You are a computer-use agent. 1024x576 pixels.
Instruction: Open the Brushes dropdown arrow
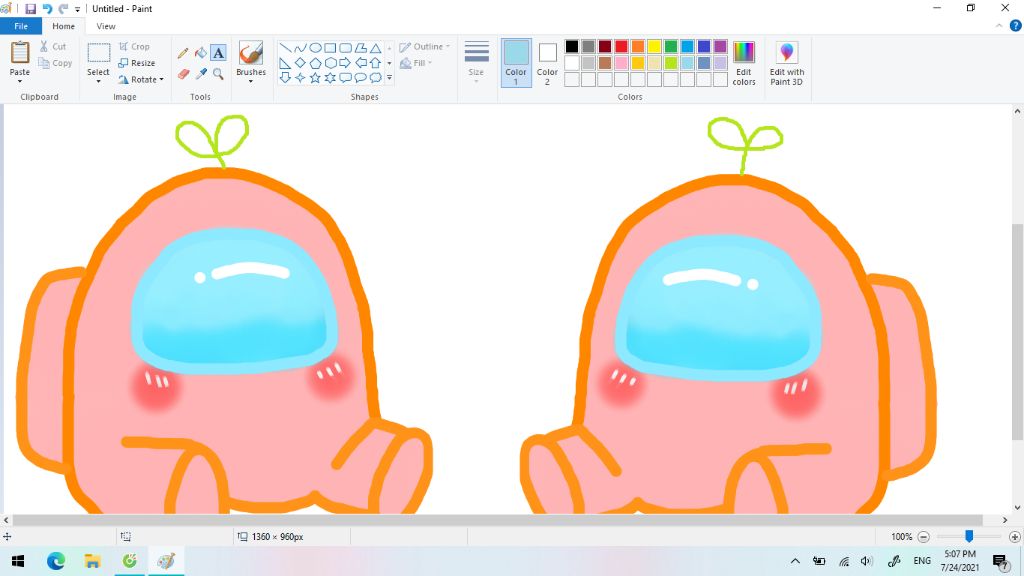click(x=251, y=81)
